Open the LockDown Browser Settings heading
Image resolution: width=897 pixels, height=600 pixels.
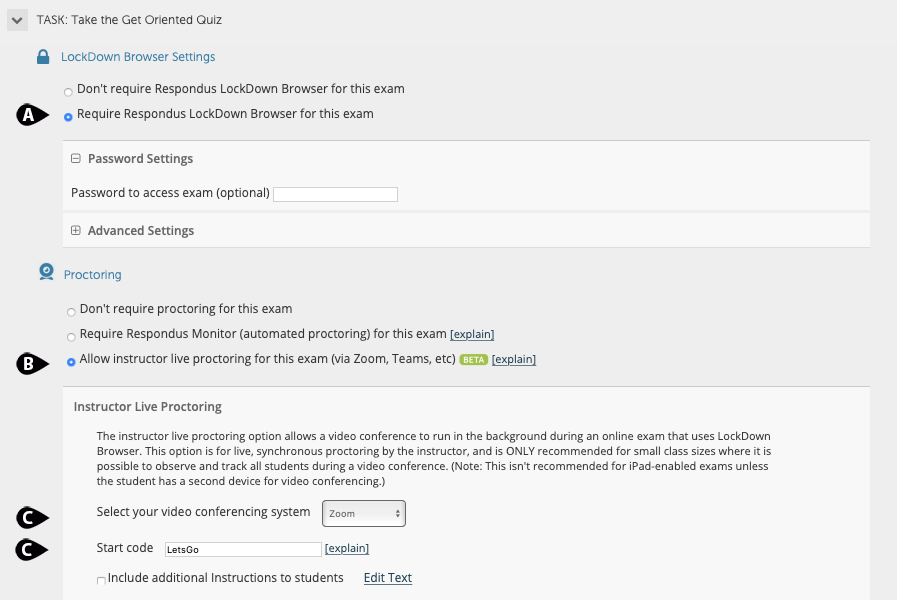coord(138,57)
